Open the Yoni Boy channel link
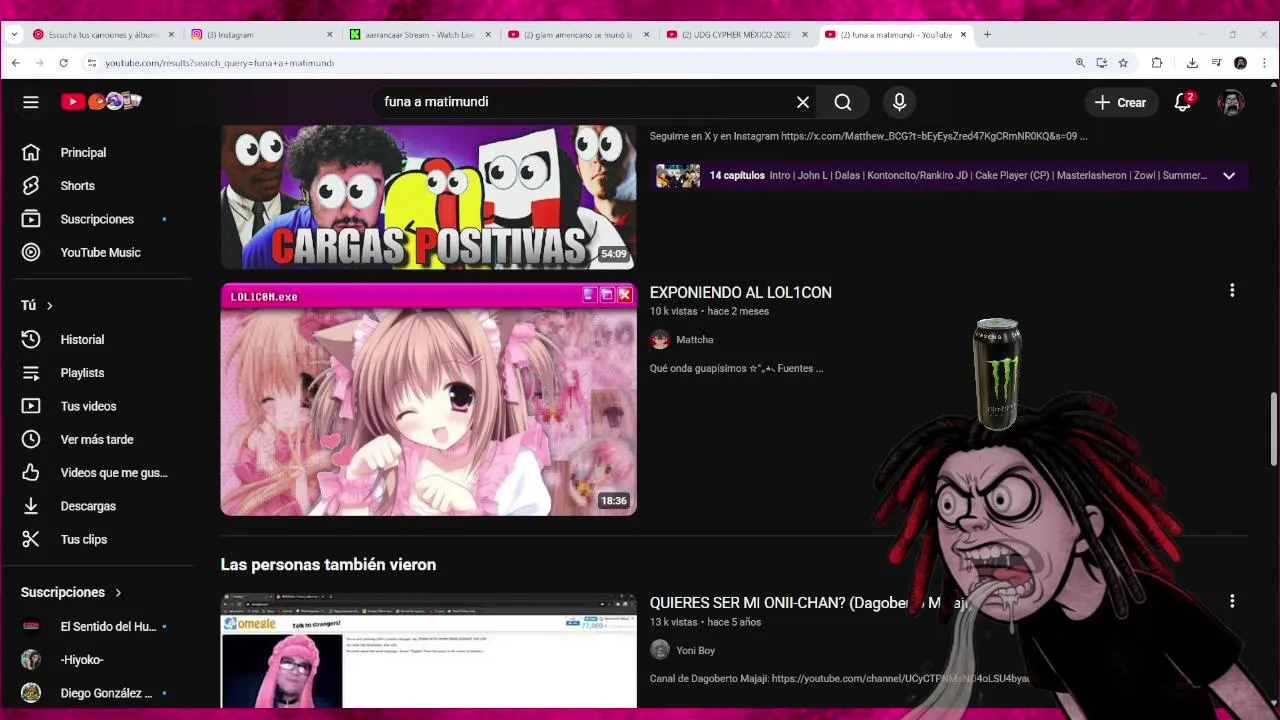 coord(695,650)
